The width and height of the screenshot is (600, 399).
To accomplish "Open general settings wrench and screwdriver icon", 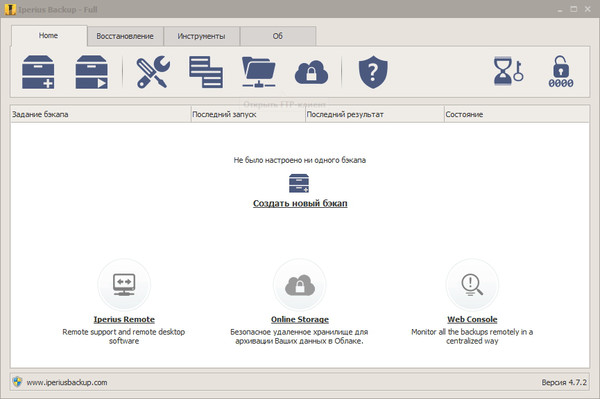I will (153, 72).
